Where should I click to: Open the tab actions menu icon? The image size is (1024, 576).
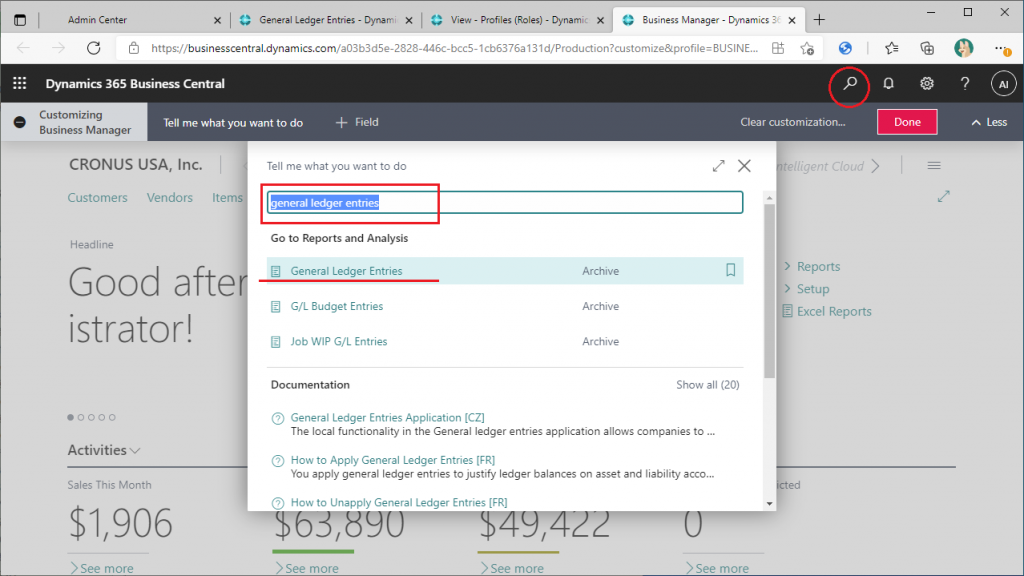click(20, 20)
